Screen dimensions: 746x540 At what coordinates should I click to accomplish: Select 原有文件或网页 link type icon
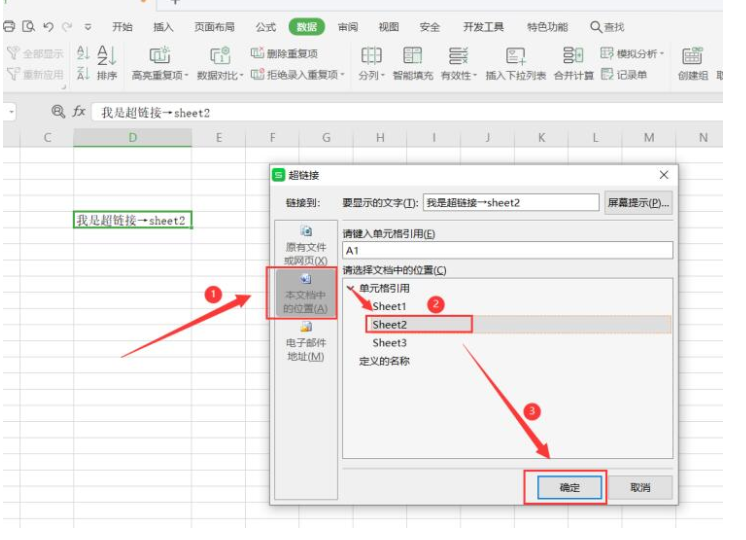tap(305, 232)
